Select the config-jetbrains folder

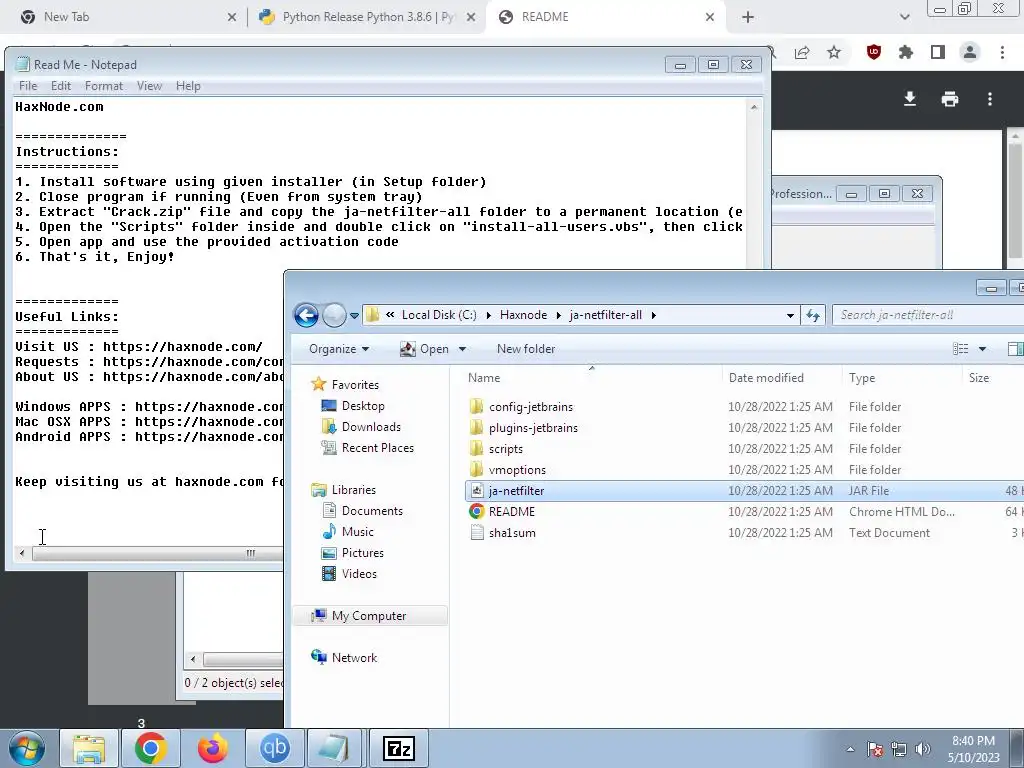[531, 407]
